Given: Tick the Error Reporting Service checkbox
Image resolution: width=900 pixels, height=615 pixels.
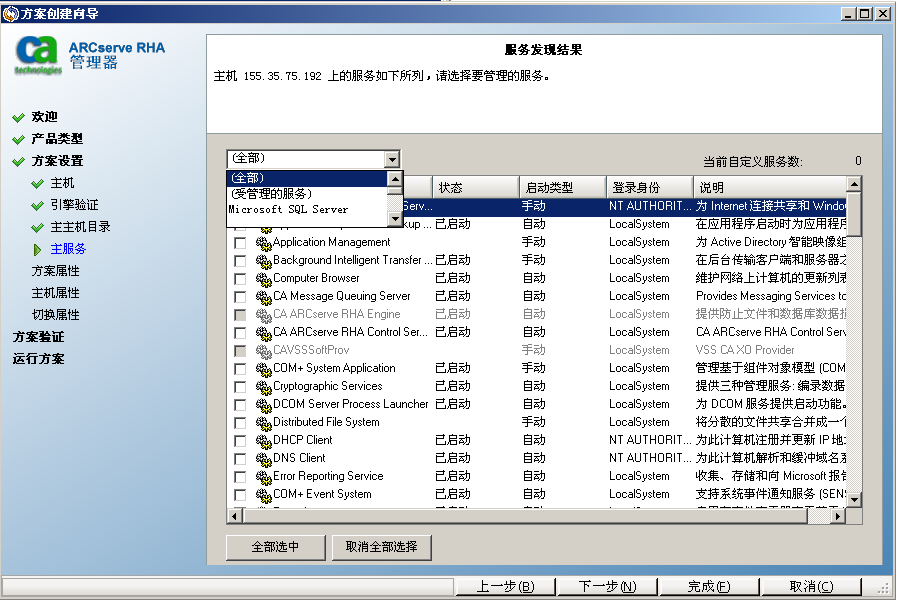Looking at the screenshot, I should [240, 477].
